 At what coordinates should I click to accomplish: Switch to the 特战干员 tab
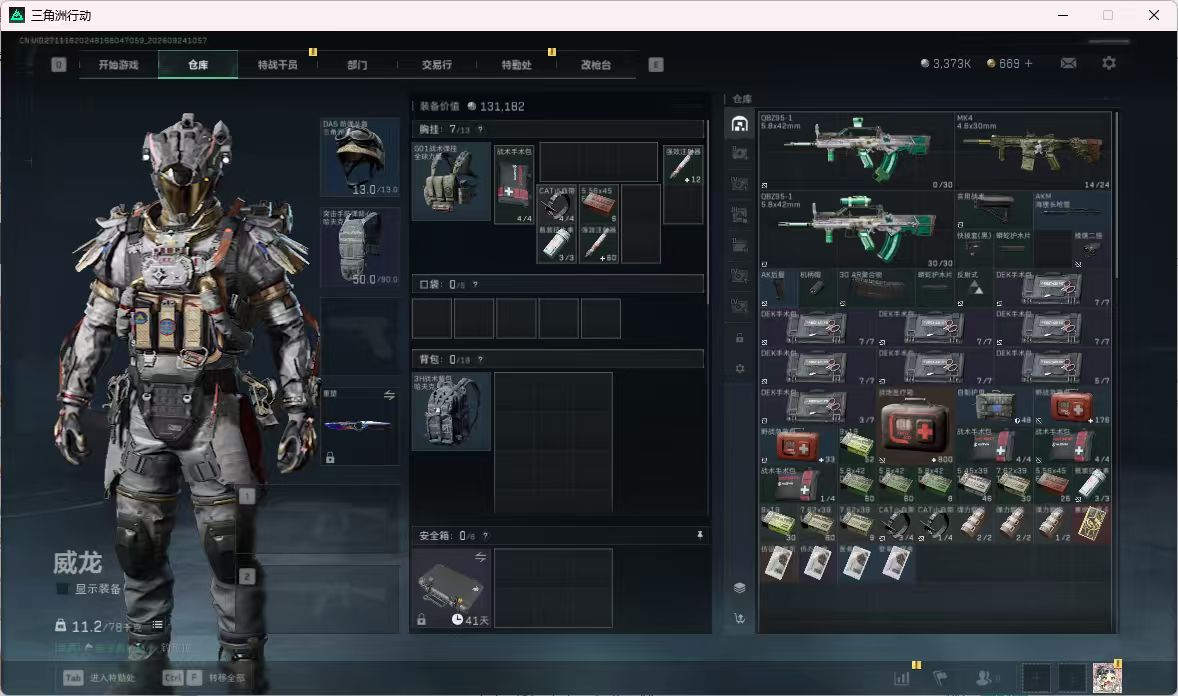pyautogui.click(x=277, y=65)
